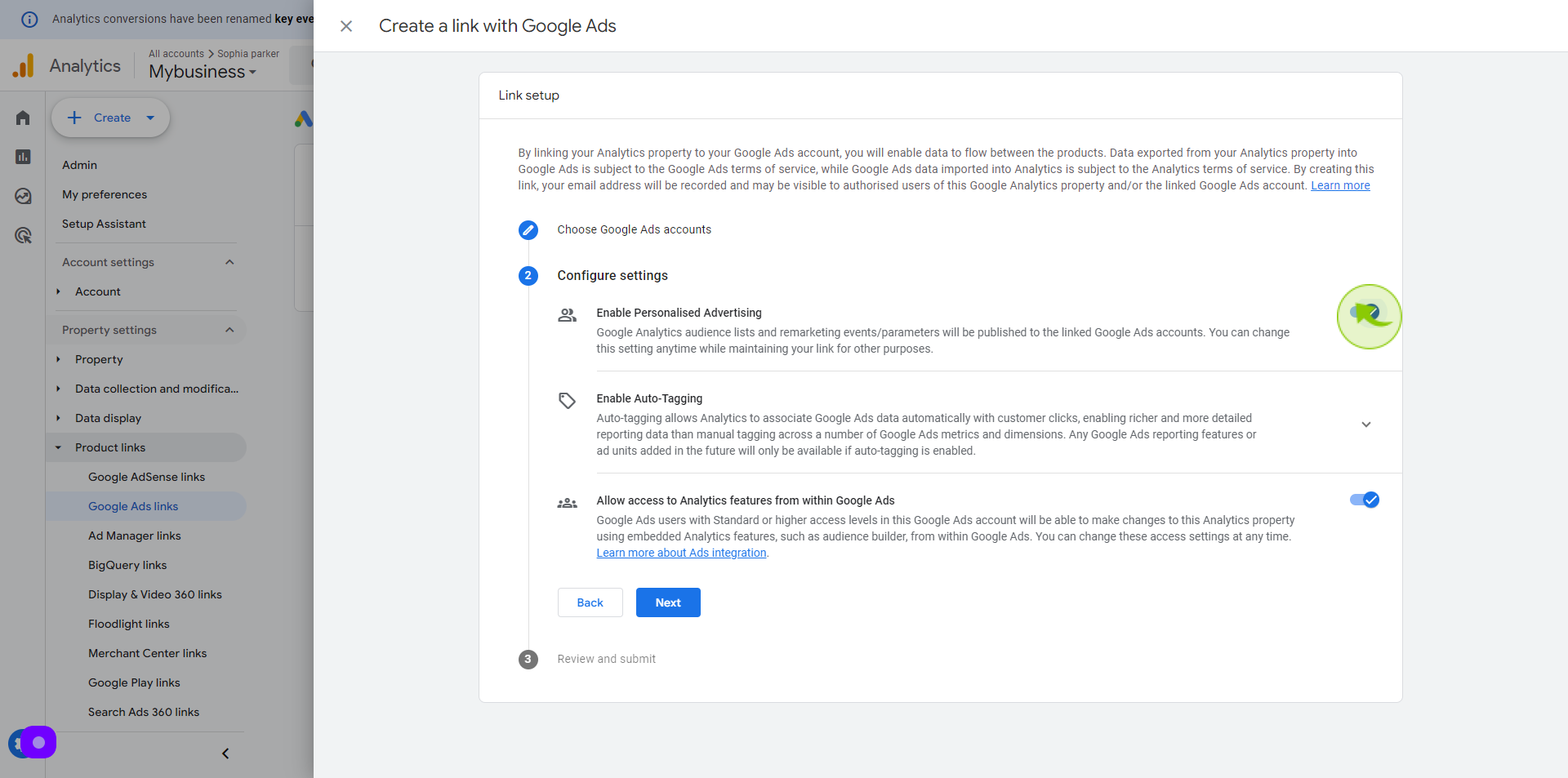This screenshot has width=1568, height=778.
Task: Click the tag icon for Auto-Tagging
Action: coord(567,400)
